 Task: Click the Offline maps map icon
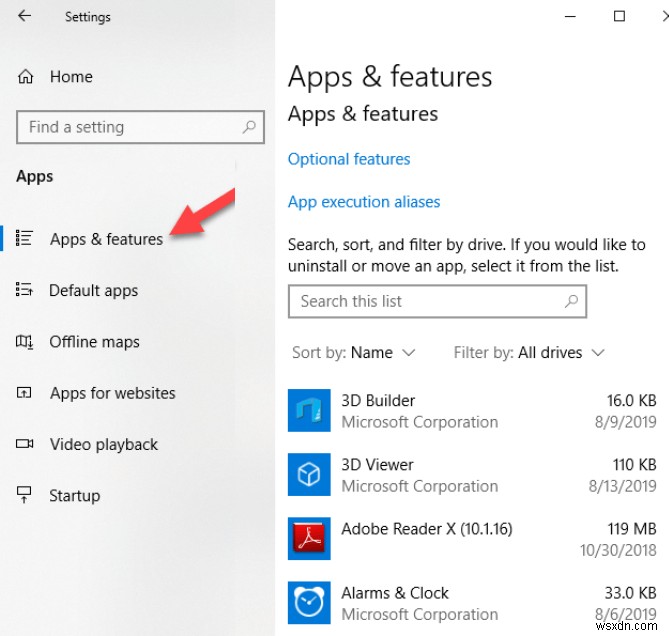point(24,341)
